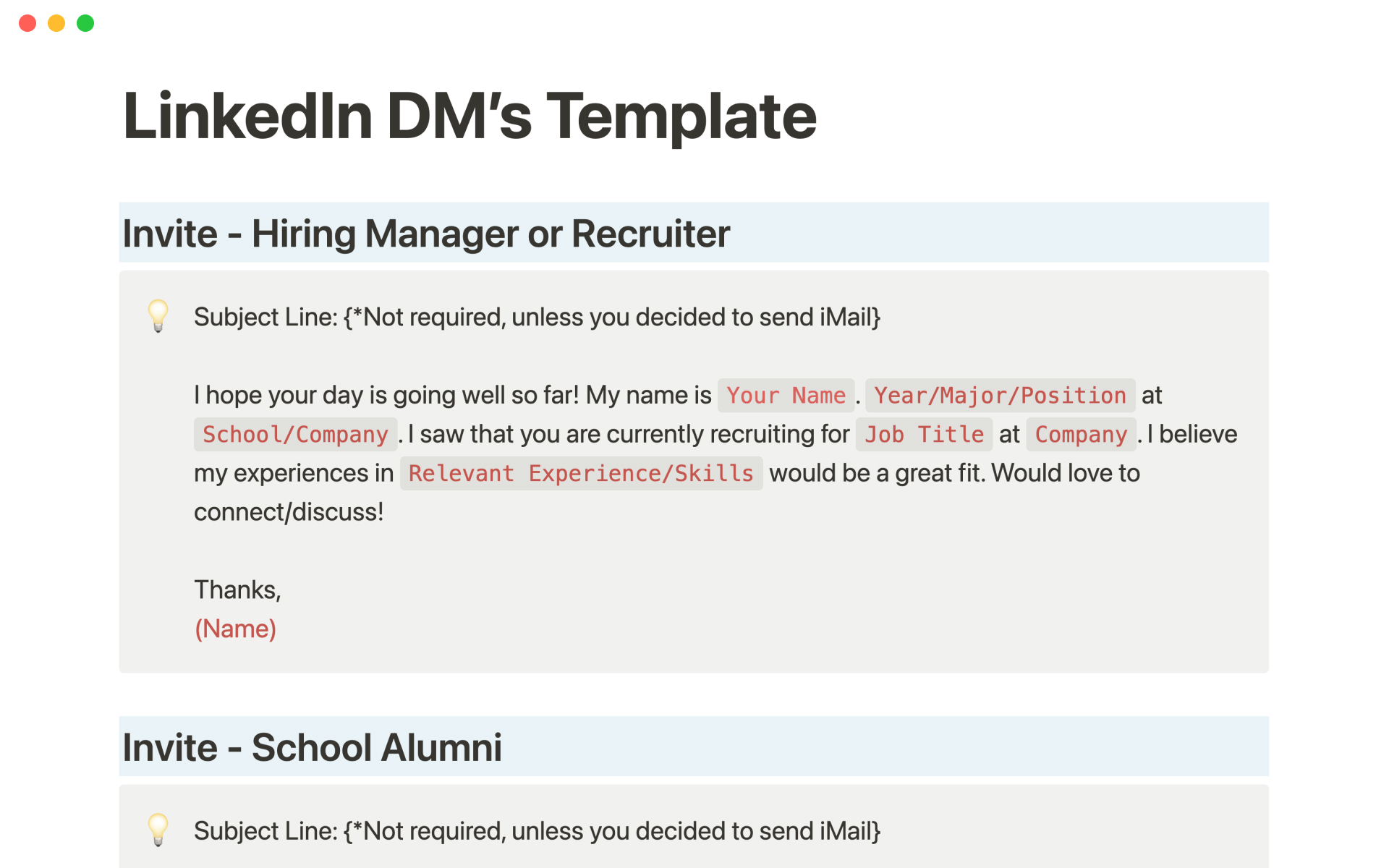Click the Thanks, closing line
The image size is (1389, 868).
pos(237,590)
